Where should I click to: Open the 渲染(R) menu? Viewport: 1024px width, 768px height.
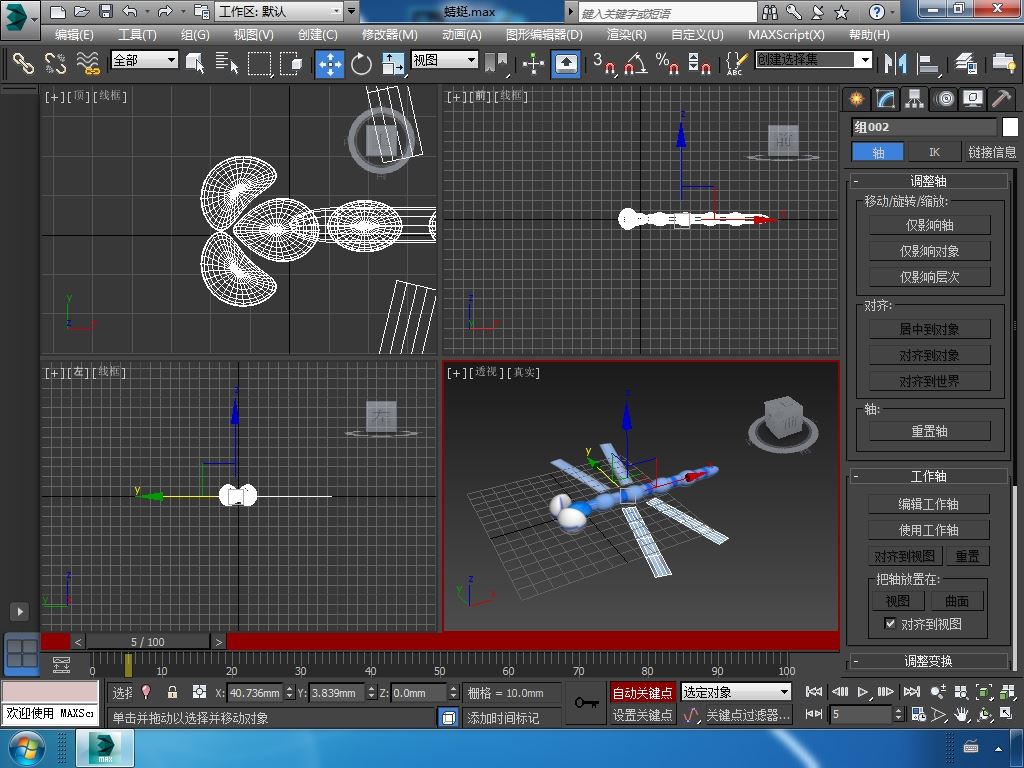click(626, 34)
